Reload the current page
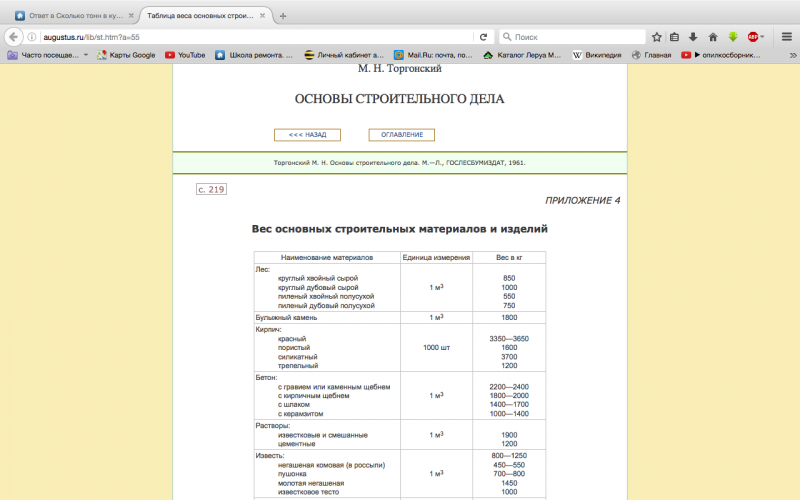Screen dimensions: 800x500 [483, 36]
